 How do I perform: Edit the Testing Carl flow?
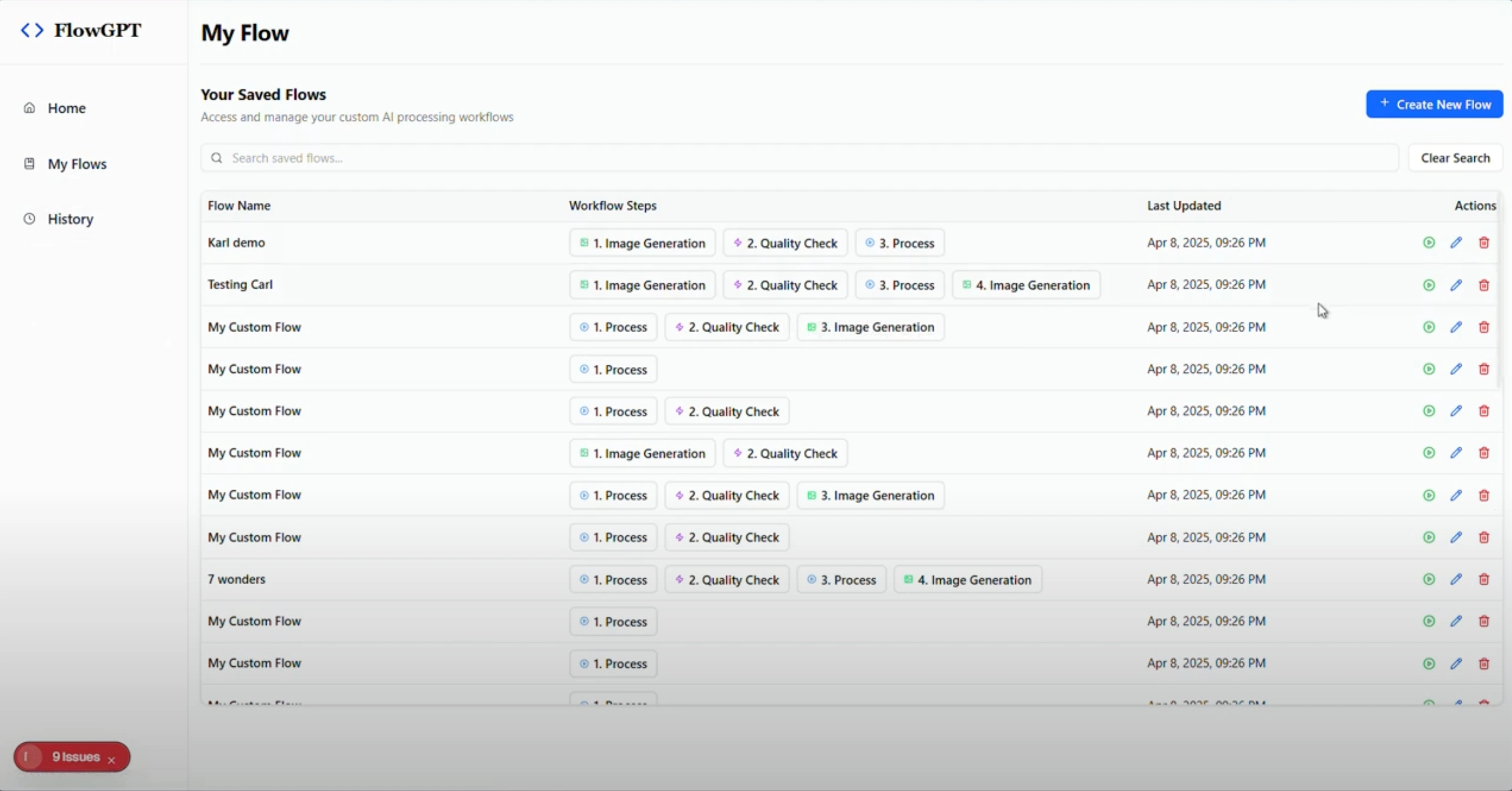(1456, 285)
